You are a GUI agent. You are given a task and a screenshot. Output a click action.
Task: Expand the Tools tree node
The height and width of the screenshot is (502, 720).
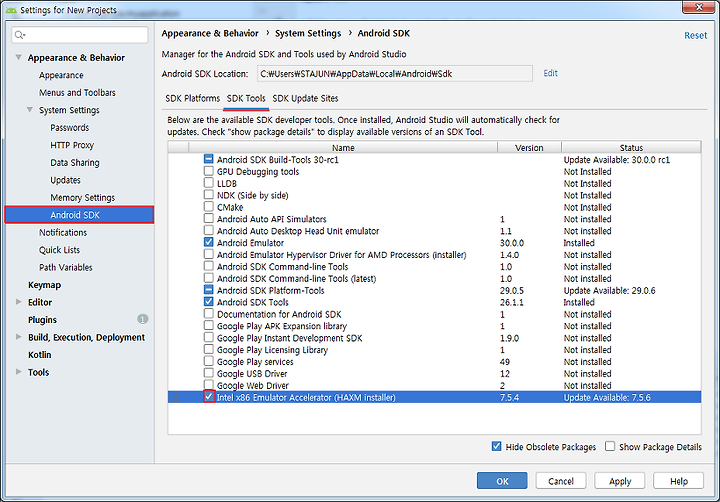[x=18, y=372]
